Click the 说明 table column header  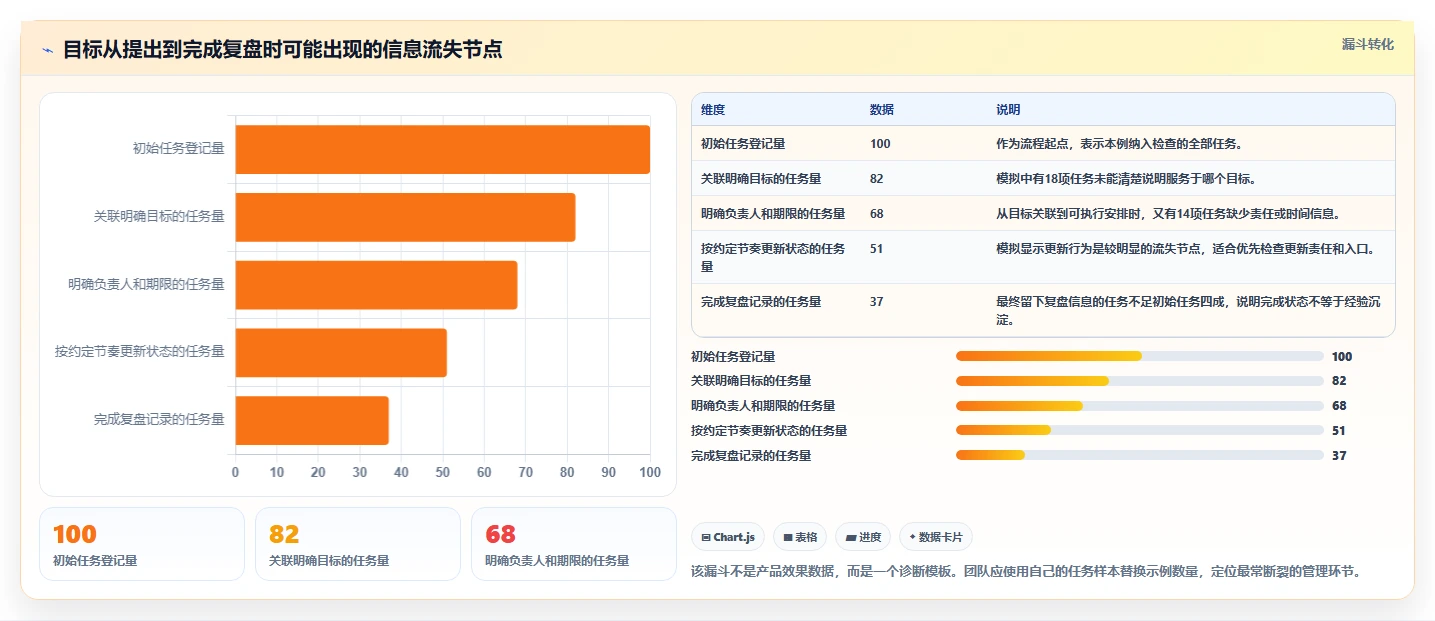tap(1008, 110)
